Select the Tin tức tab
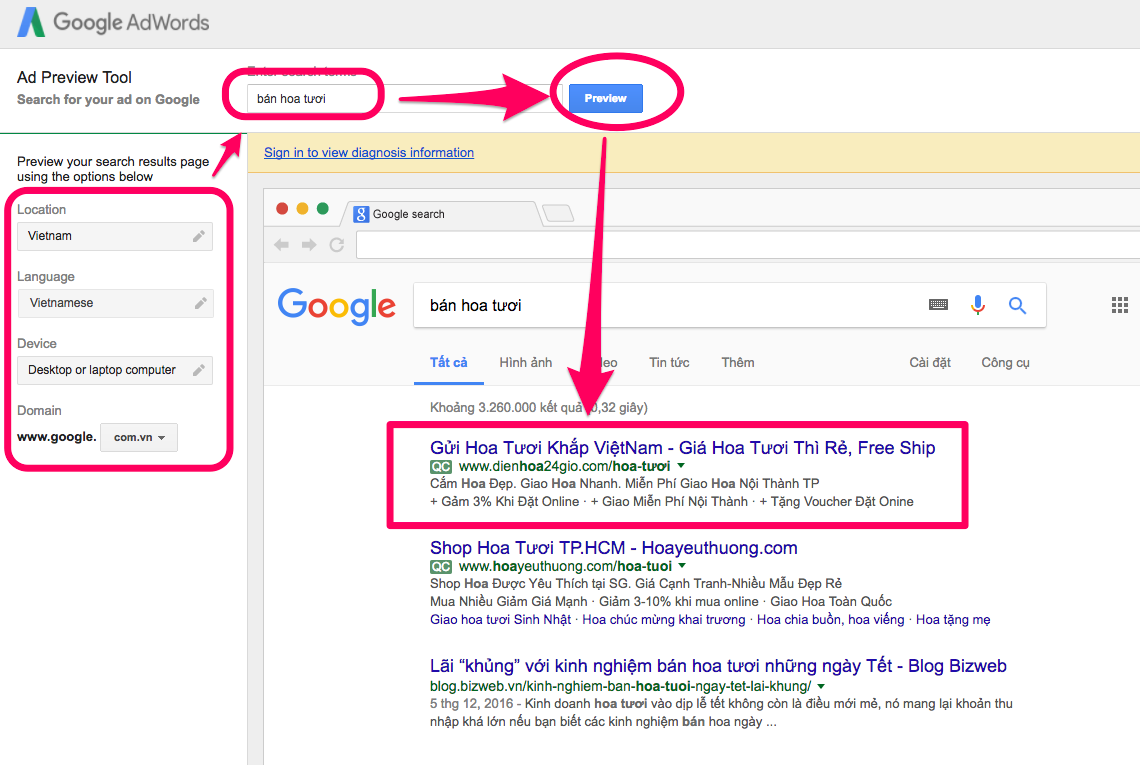1140x765 pixels. point(669,362)
